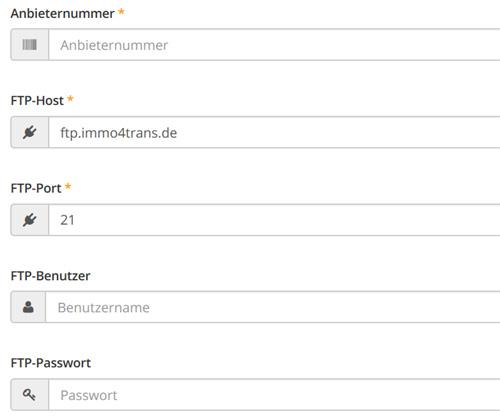
Task: Click the FTP-Port field label
Action: tap(36, 188)
